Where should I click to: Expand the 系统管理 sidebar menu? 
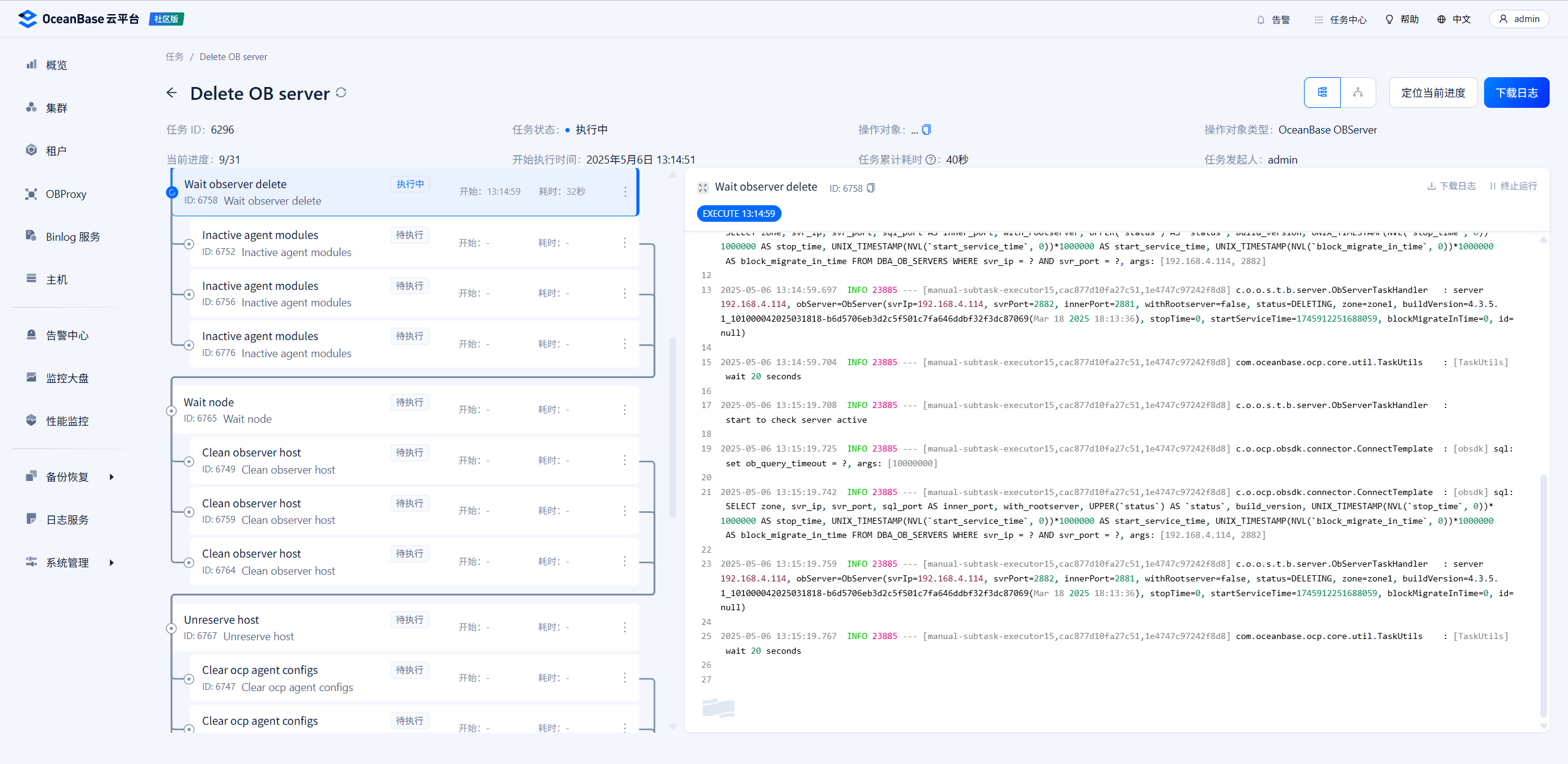tap(111, 562)
